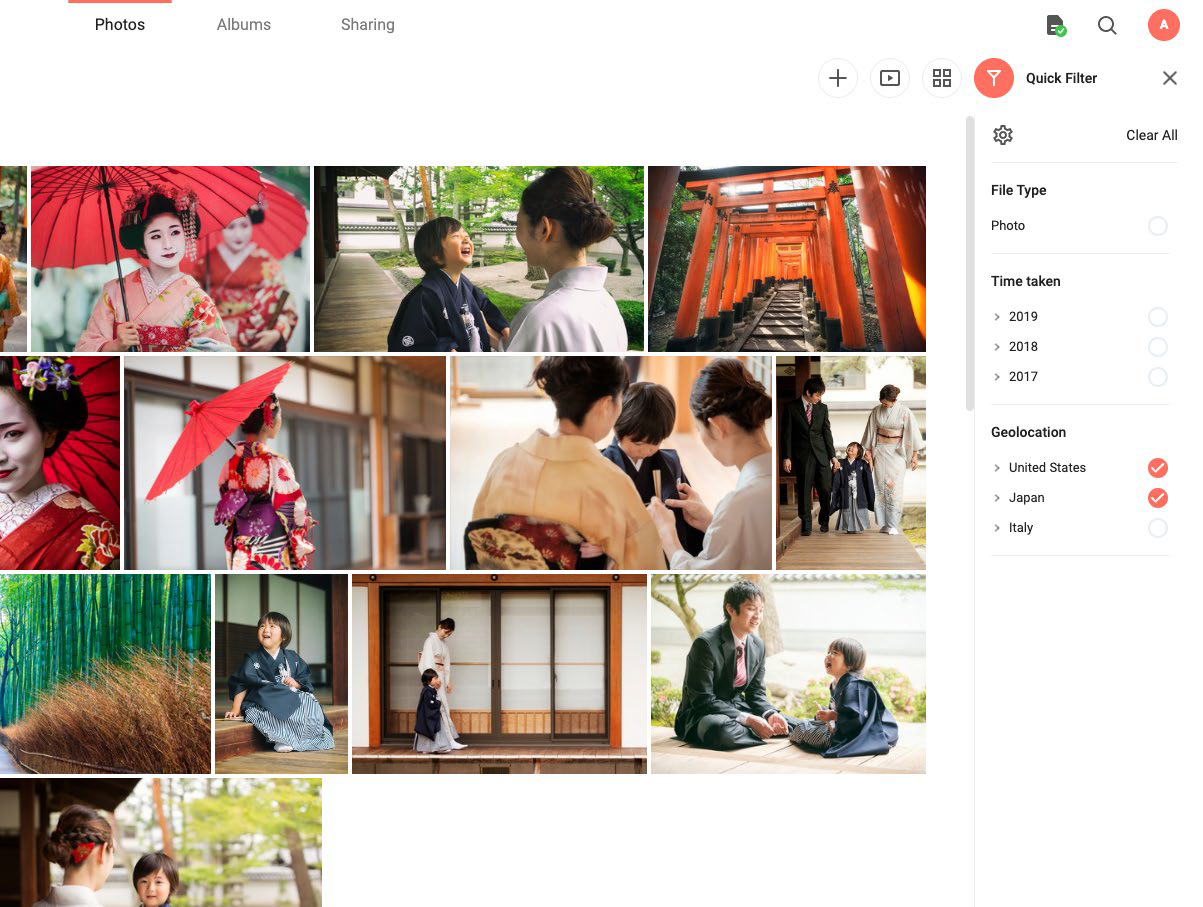Start slideshow with the play icon
1203x907 pixels.
point(890,78)
